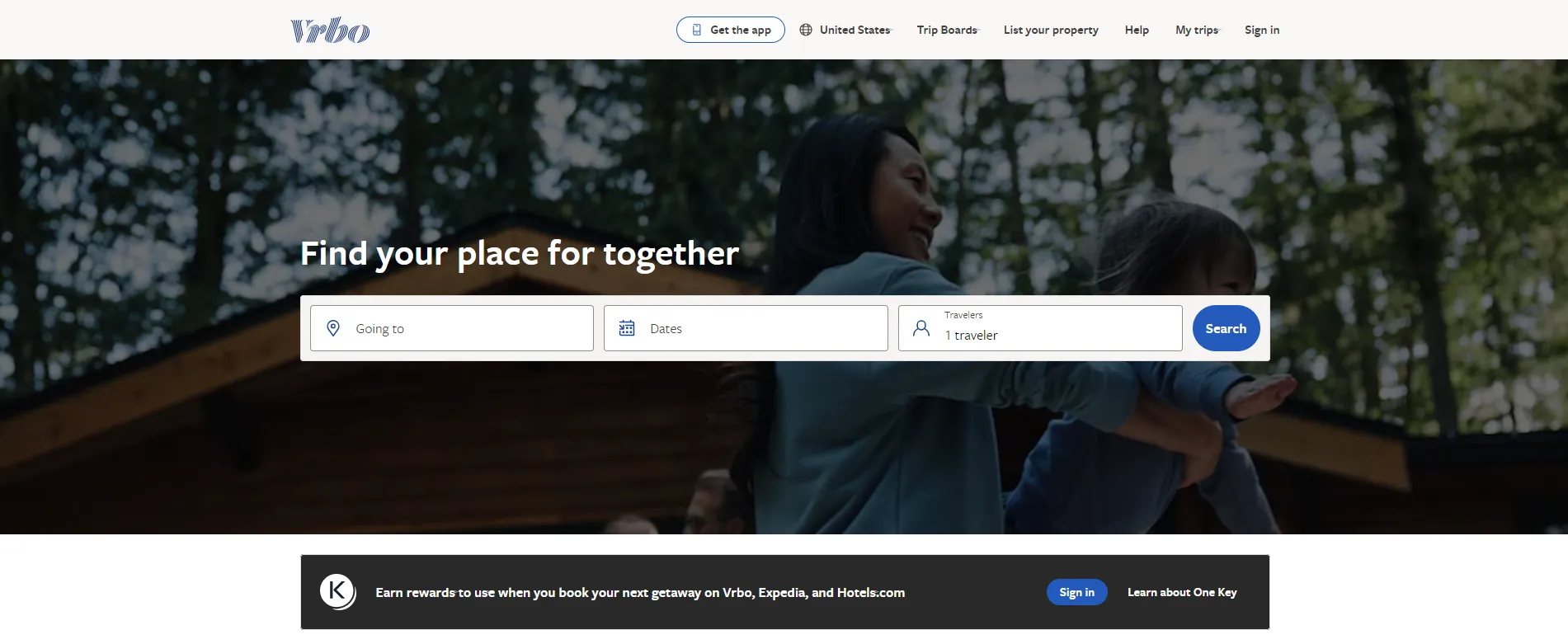Open the Help menu item

(1137, 30)
